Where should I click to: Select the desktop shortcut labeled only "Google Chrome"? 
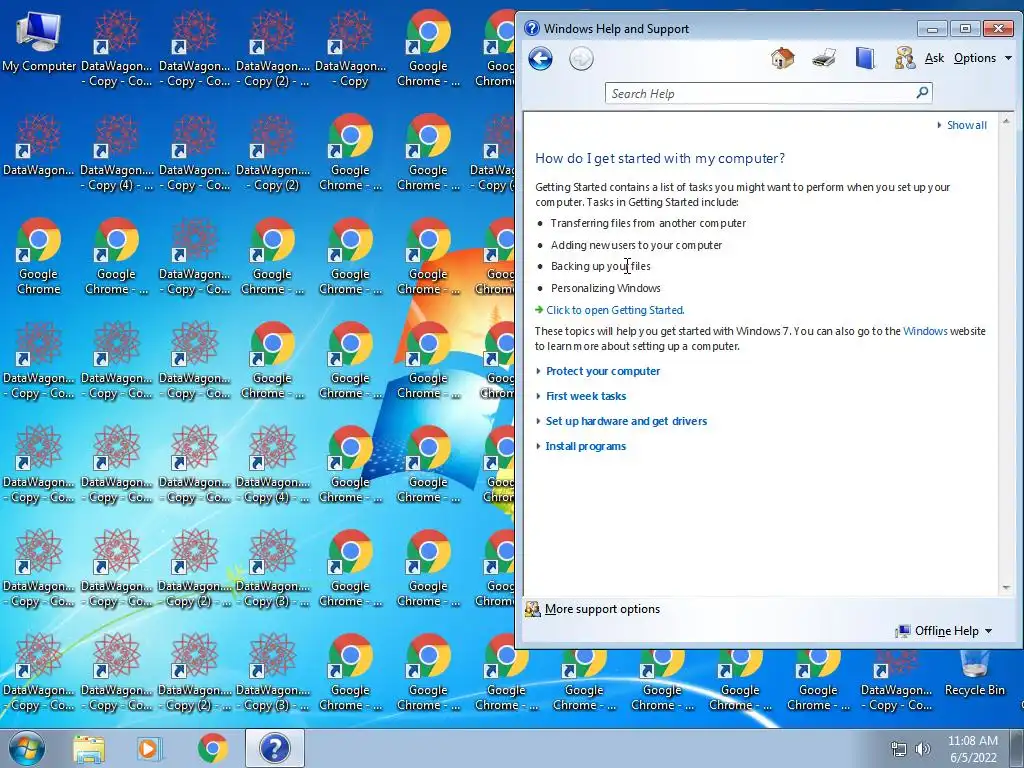pyautogui.click(x=39, y=257)
